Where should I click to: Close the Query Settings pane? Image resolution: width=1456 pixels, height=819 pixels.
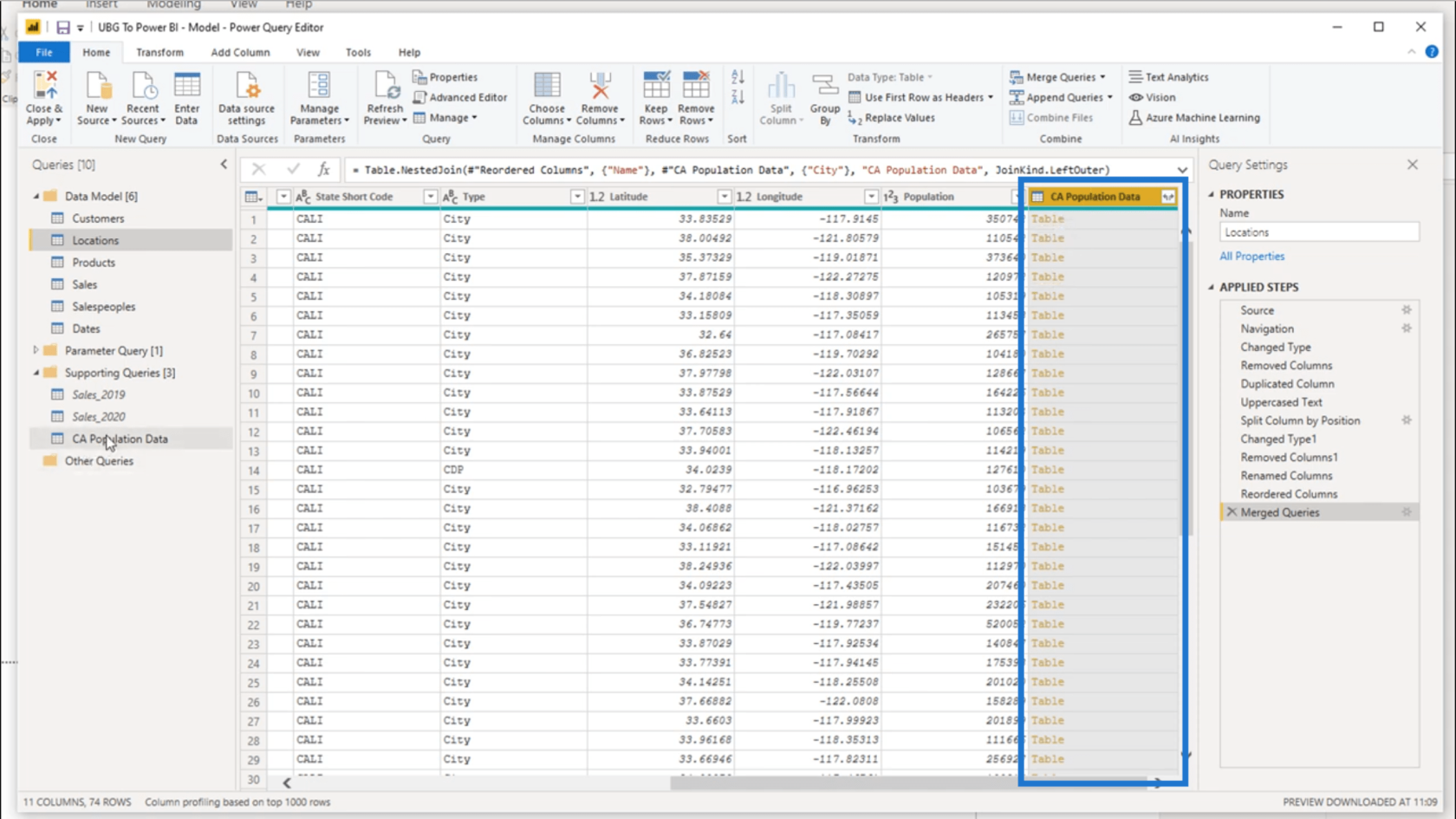tap(1413, 164)
